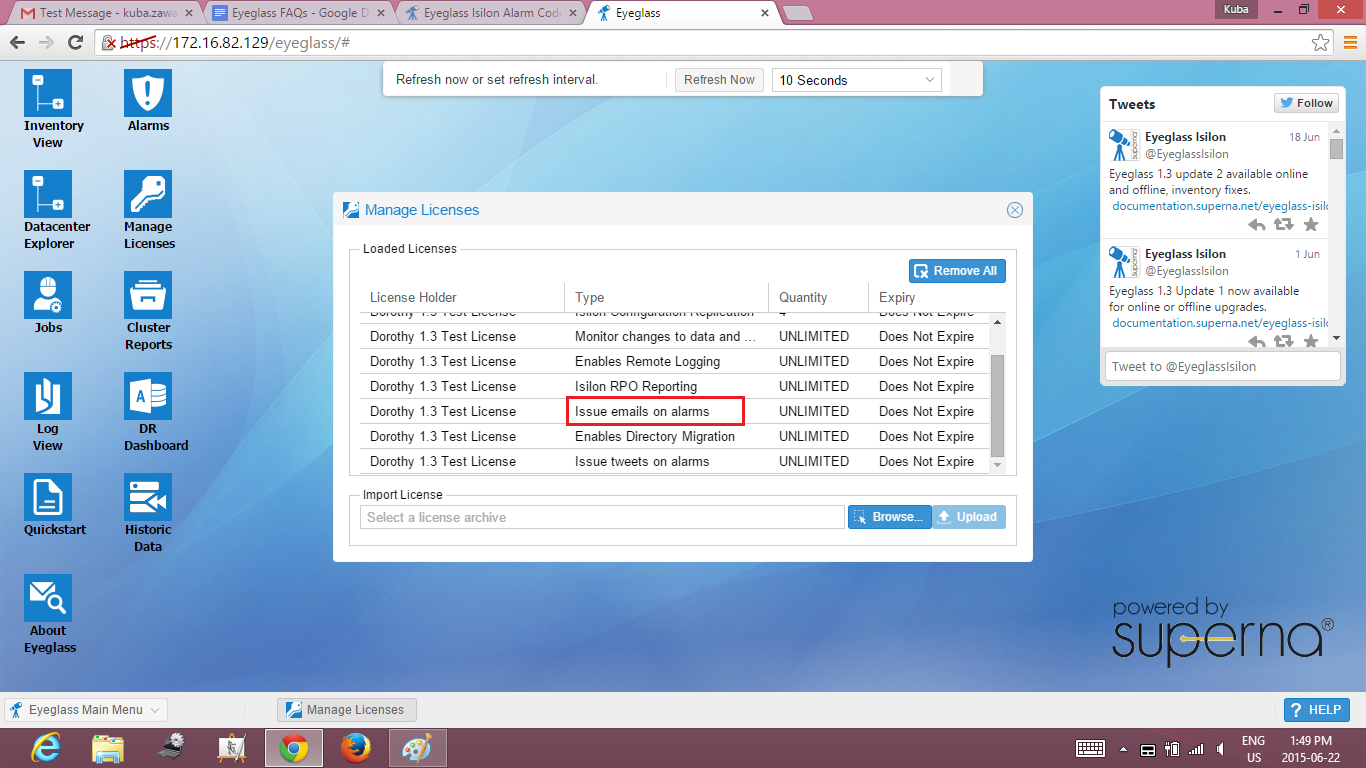Open Cluster Reports
The width and height of the screenshot is (1366, 768).
coord(148,311)
